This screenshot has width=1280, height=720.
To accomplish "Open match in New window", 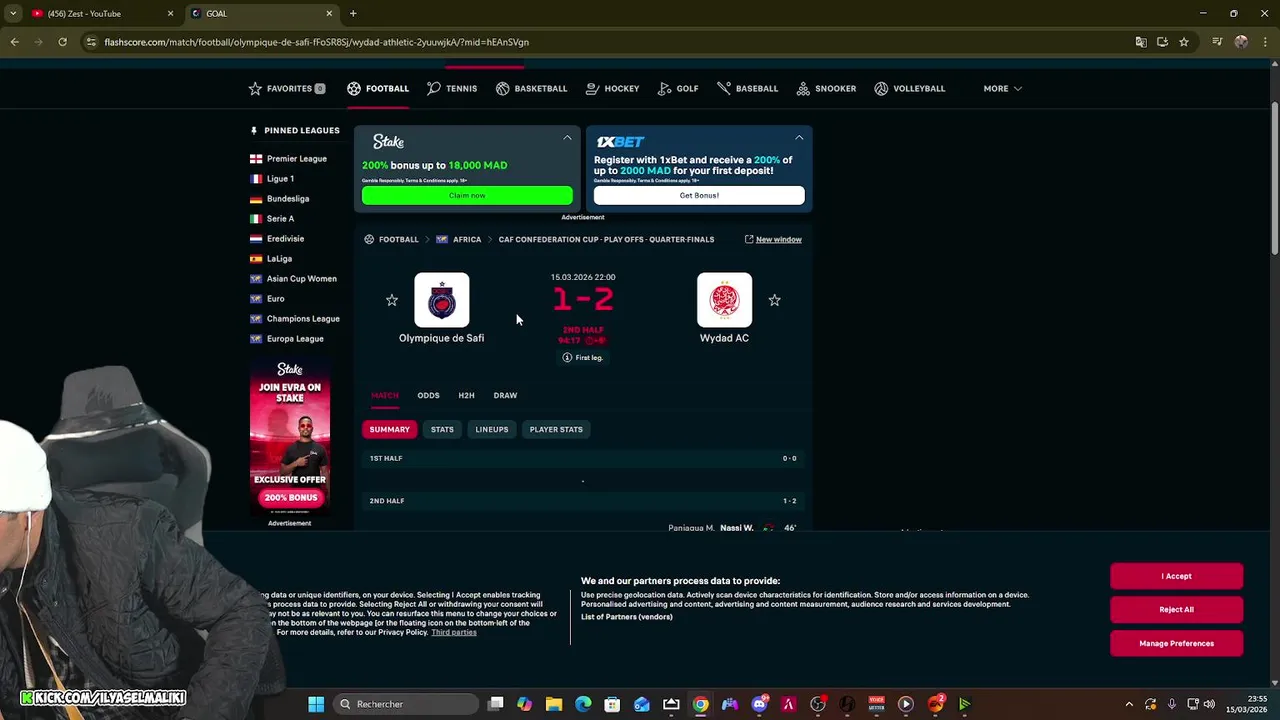I will pos(773,240).
